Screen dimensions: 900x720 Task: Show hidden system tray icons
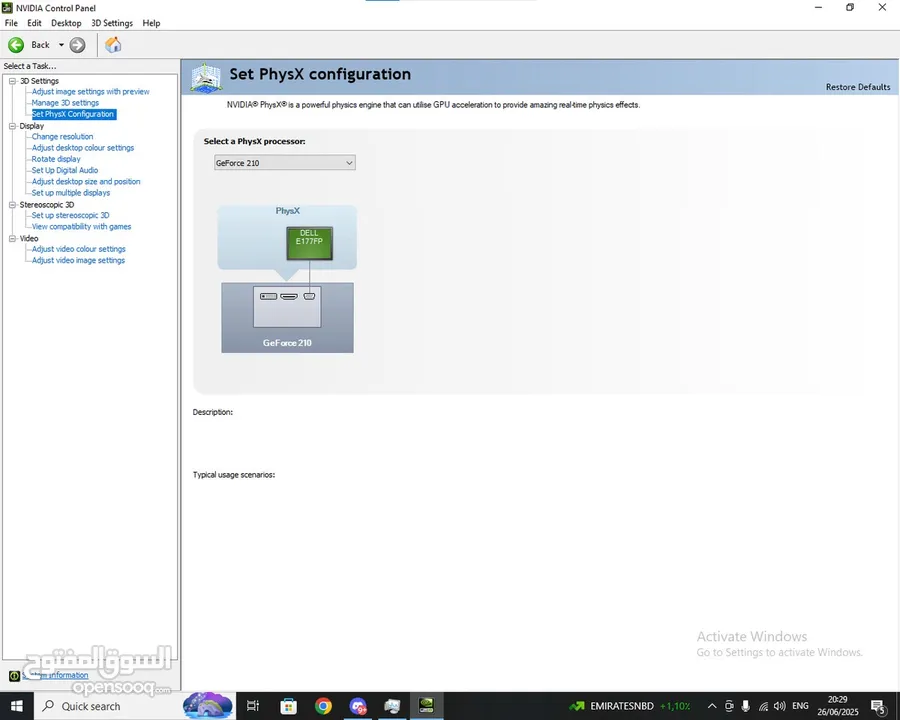click(712, 706)
